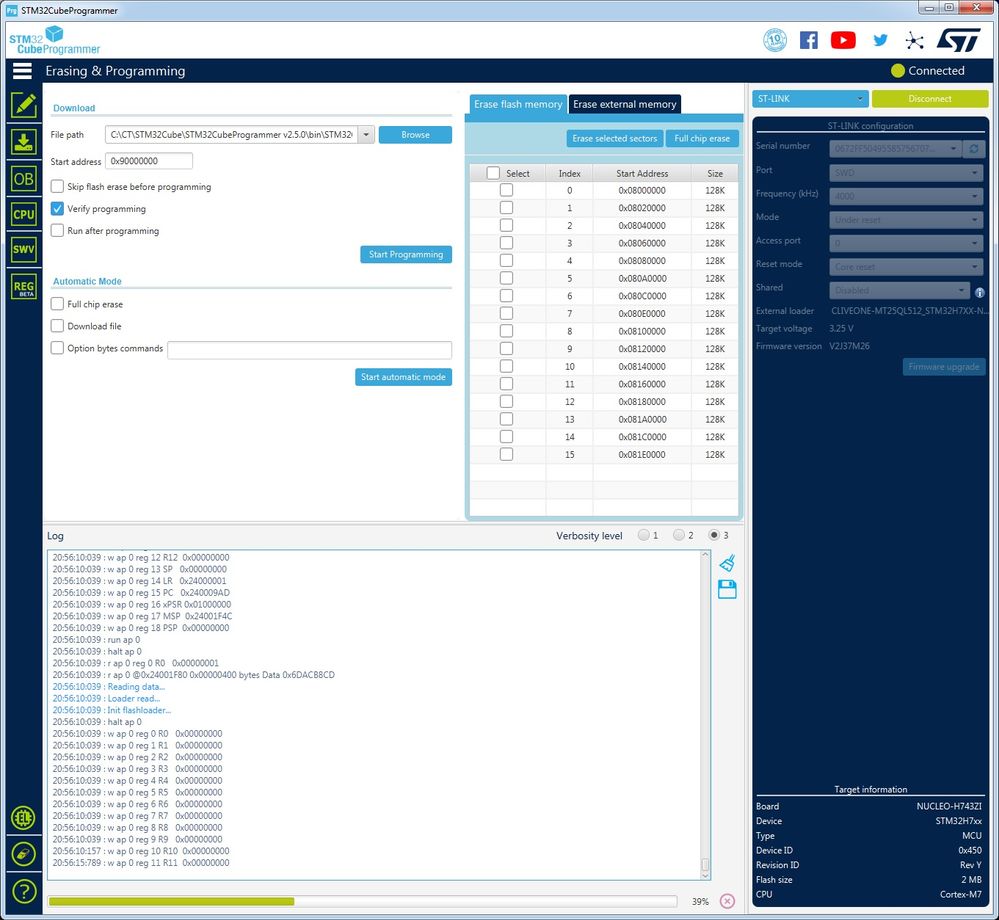Select sector 8 at 0x08100000
The height and width of the screenshot is (920, 999).
[507, 331]
